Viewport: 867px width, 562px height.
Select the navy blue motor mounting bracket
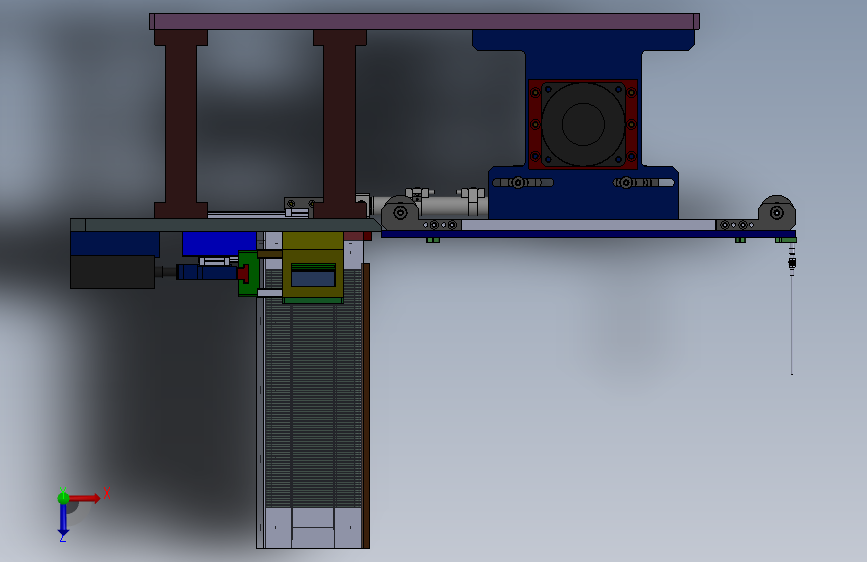point(584,66)
